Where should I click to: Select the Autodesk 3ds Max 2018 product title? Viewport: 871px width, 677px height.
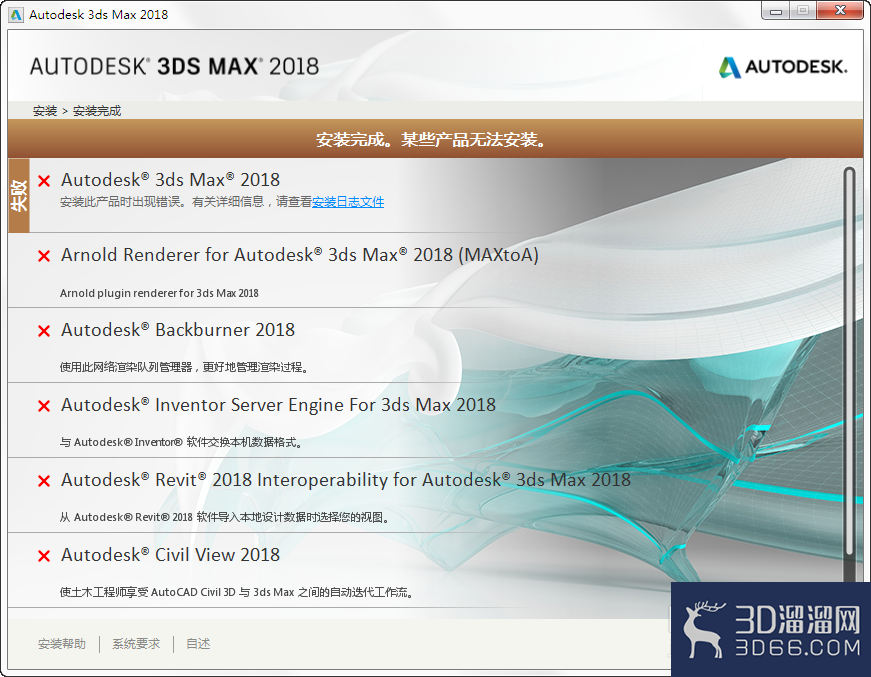coord(171,180)
